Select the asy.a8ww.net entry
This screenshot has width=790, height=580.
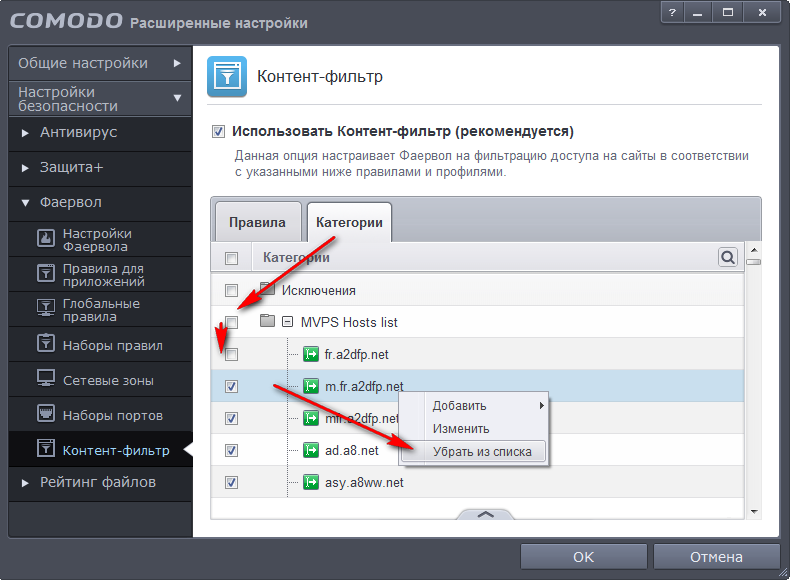[477, 482]
